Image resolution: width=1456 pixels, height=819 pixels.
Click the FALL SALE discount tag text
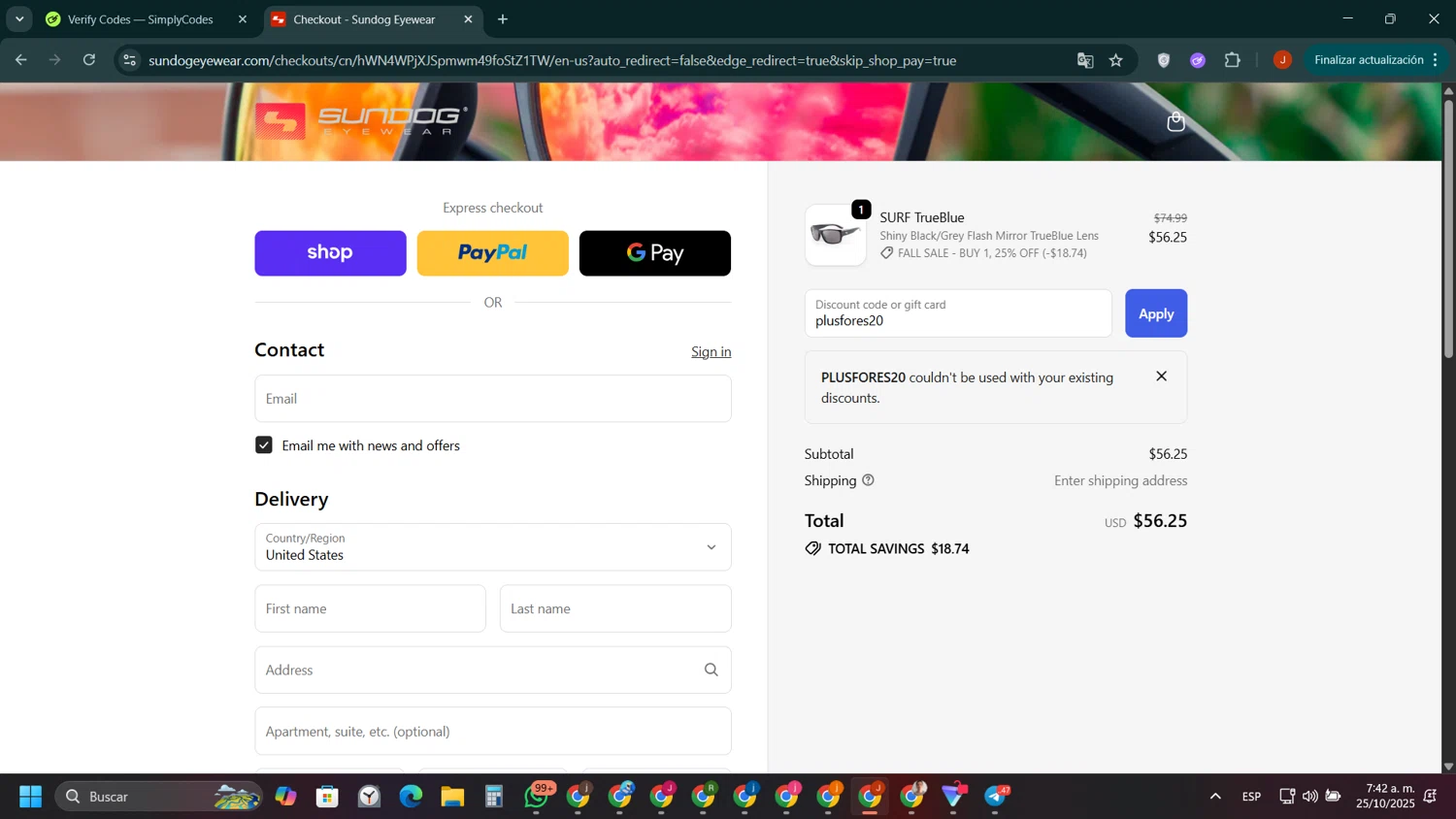992,253
